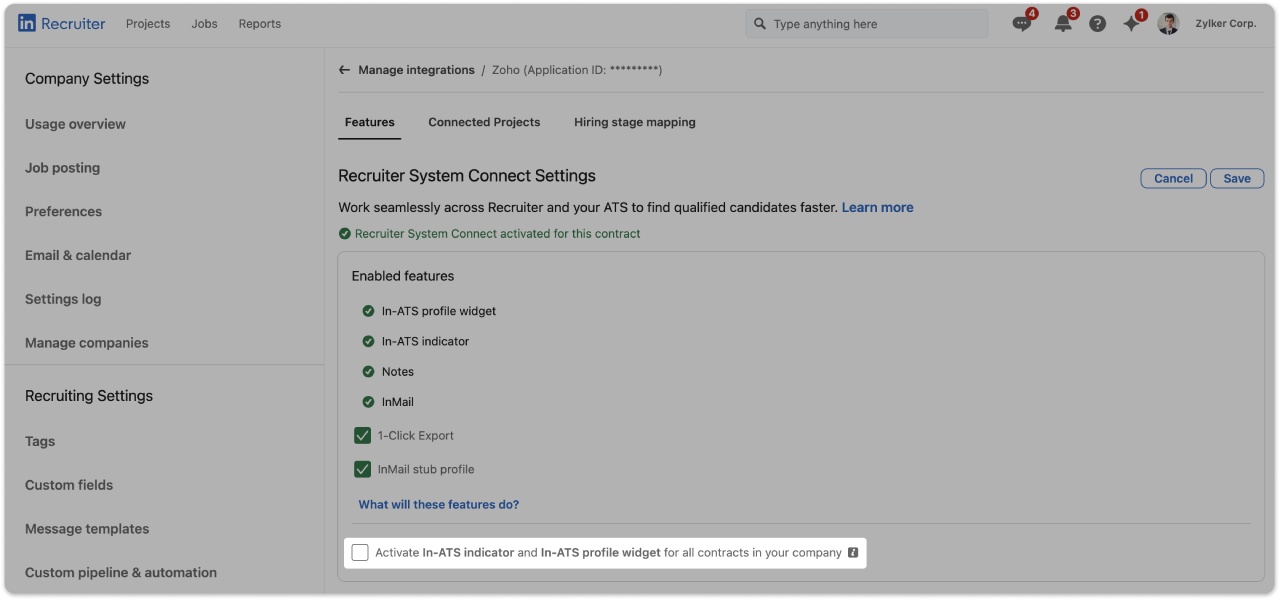1280x600 pixels.
Task: Open Custom pipeline & automation
Action: [121, 572]
